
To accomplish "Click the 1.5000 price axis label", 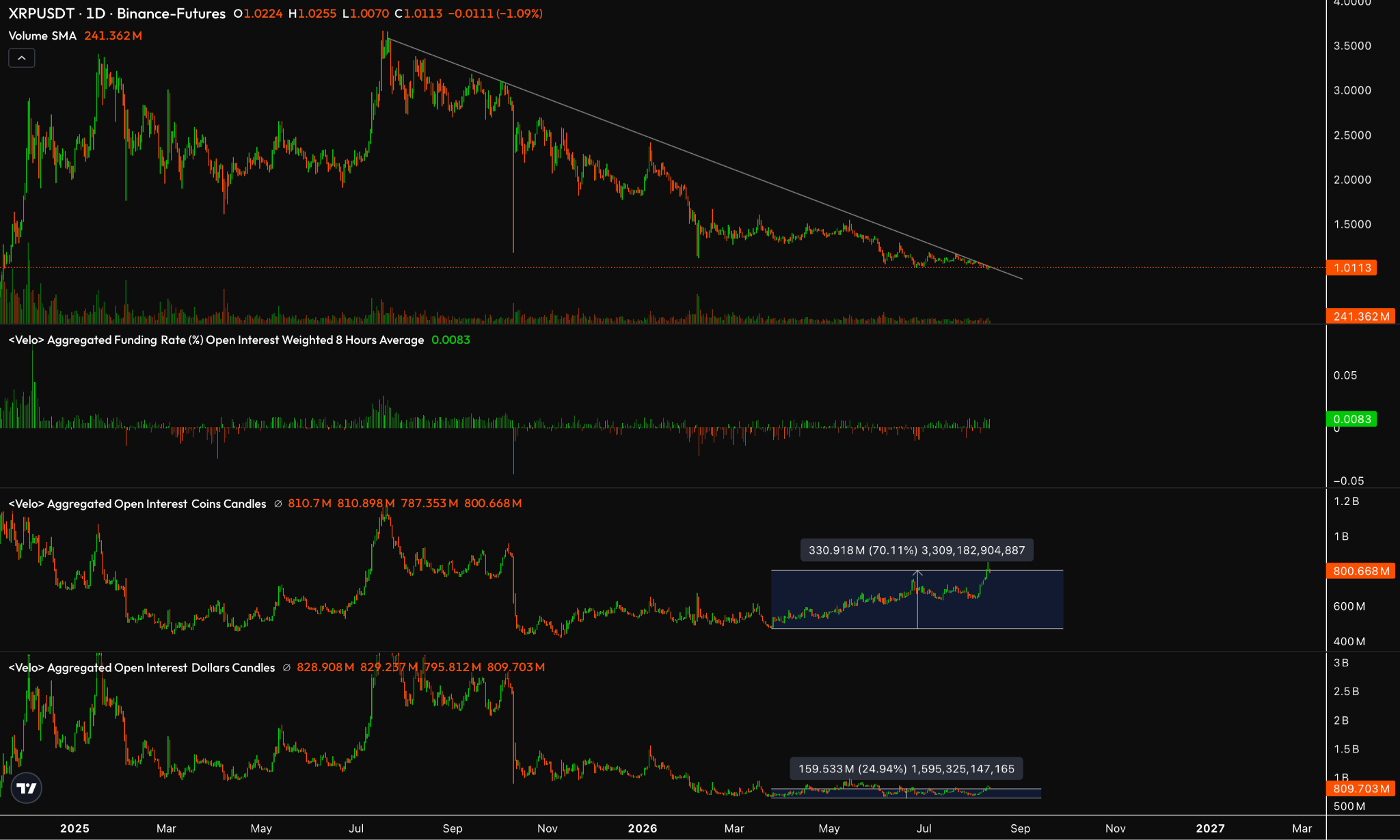I will tap(1352, 224).
